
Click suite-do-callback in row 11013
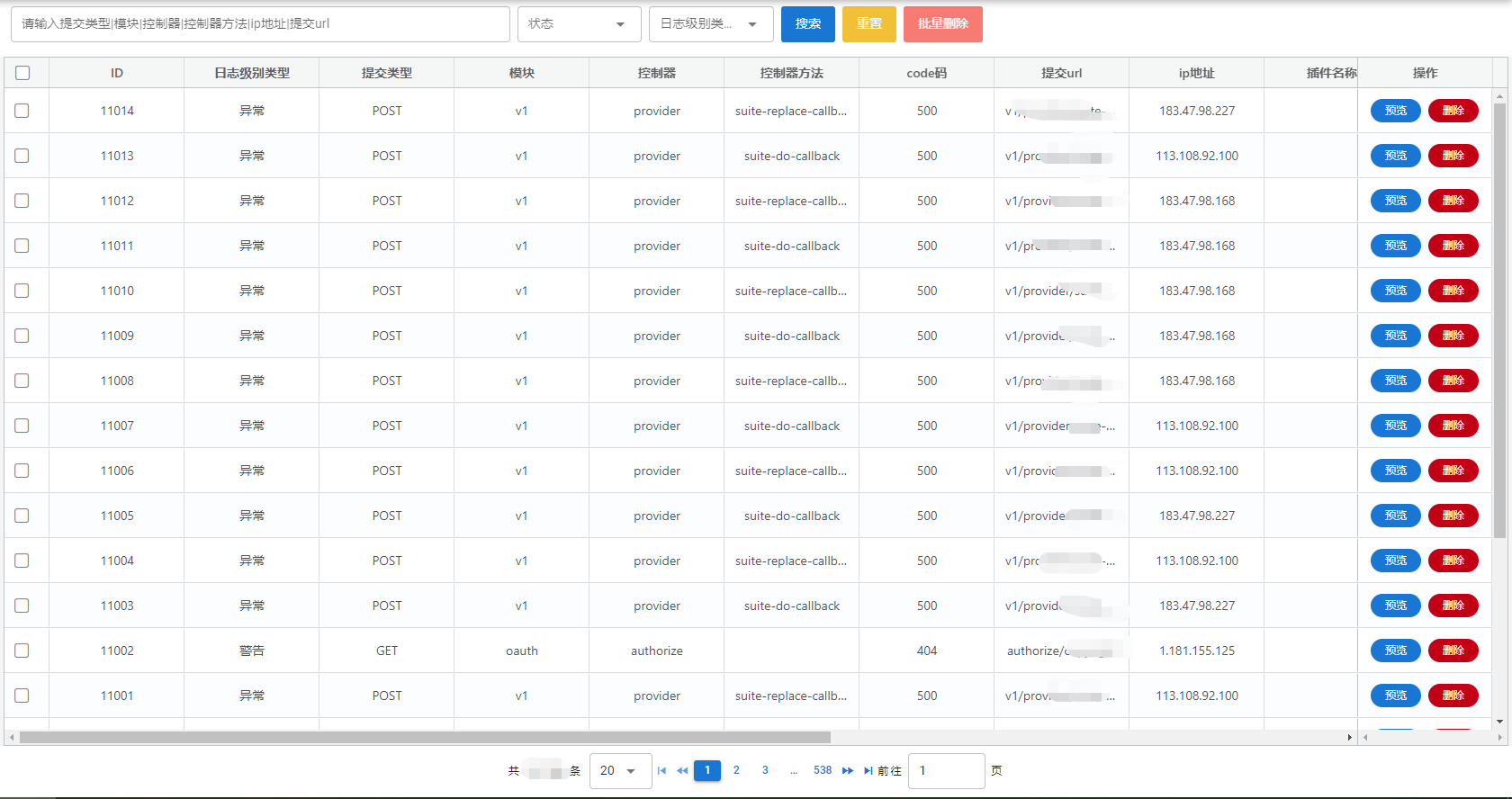[792, 156]
